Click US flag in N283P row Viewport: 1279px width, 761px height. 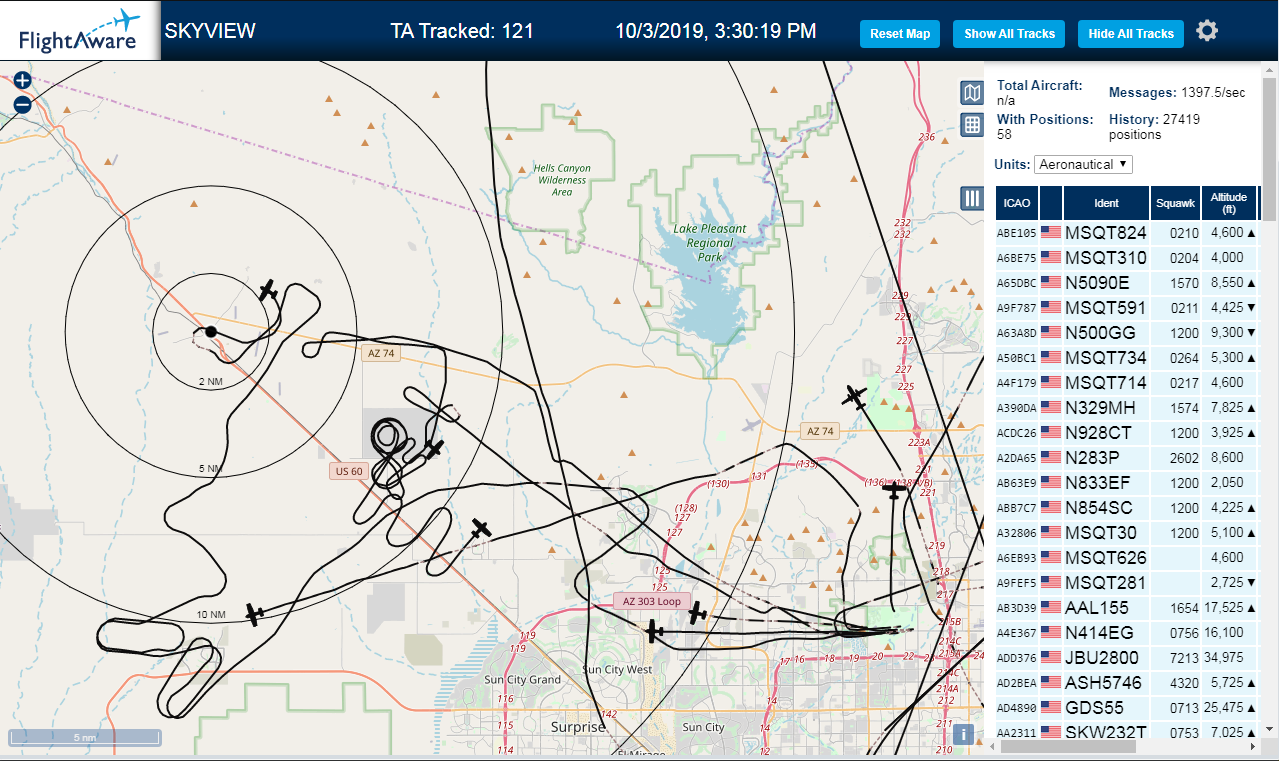[1051, 457]
